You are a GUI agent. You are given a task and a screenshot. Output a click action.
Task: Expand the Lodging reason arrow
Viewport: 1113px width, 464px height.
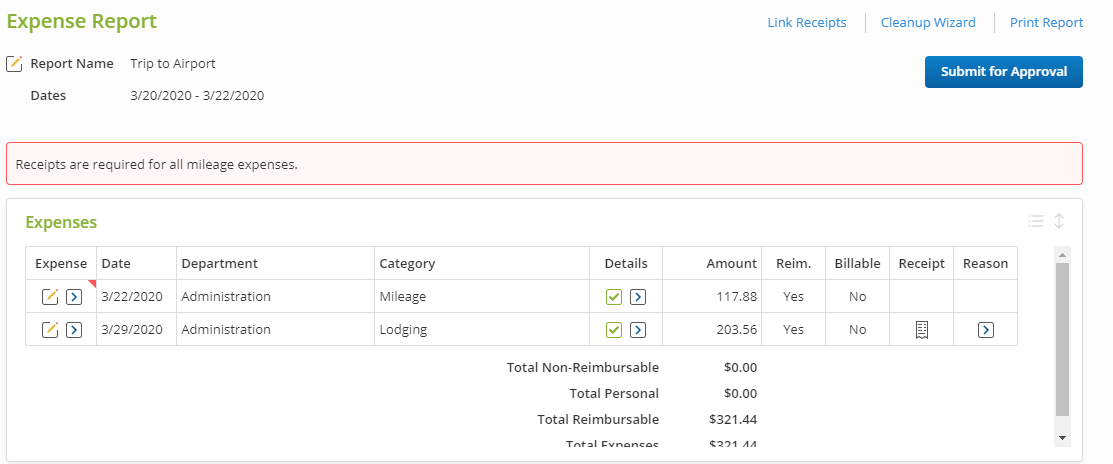pos(986,330)
